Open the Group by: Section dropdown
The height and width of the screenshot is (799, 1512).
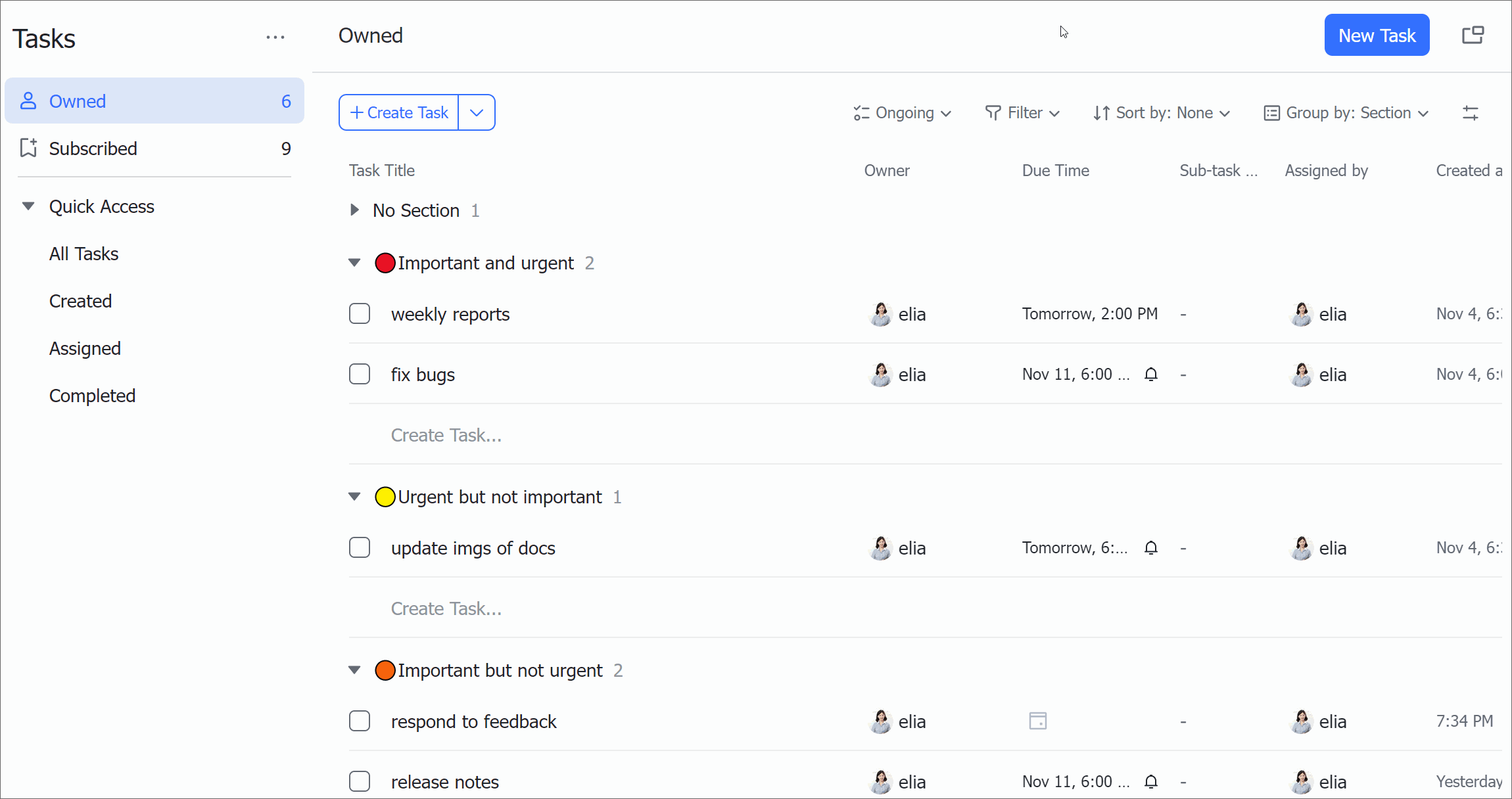tap(1346, 113)
